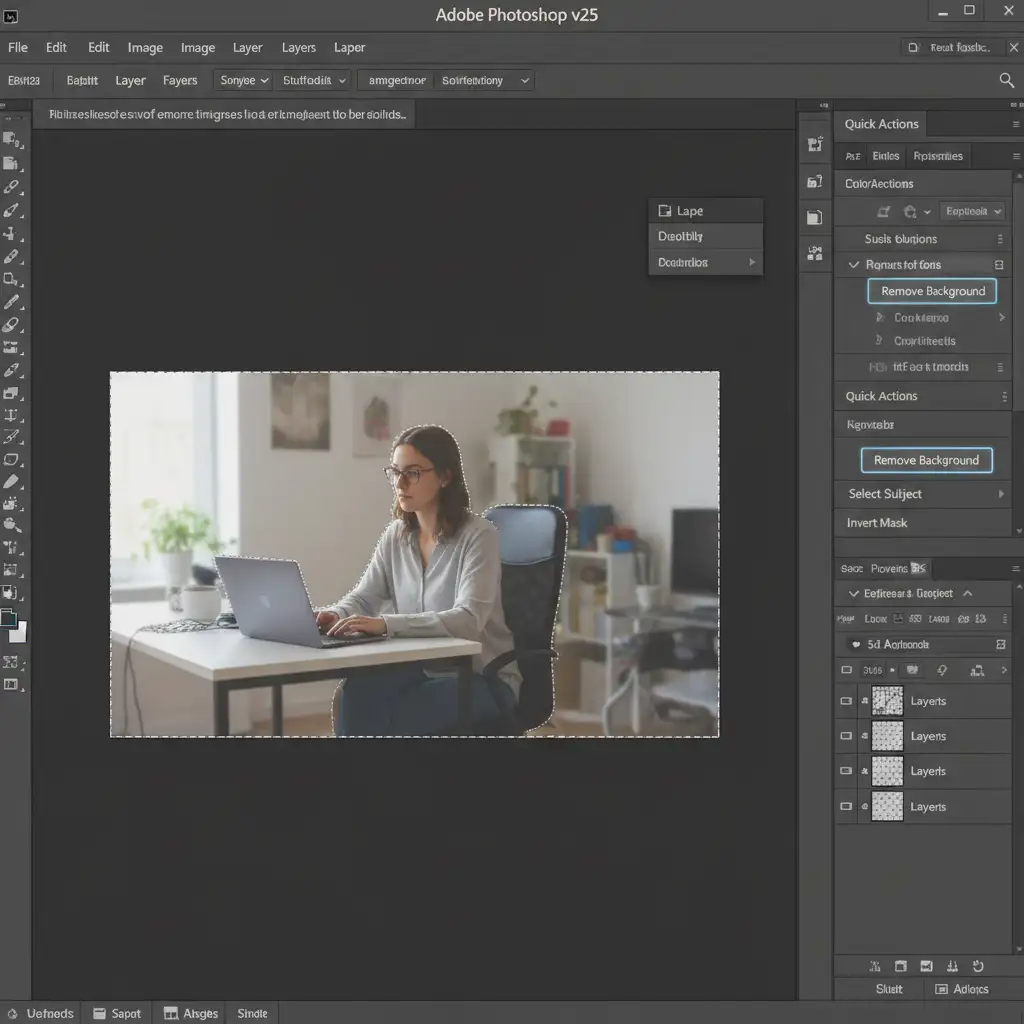The image size is (1024, 1024).
Task: Expand the Select Subject submenu arrow
Action: (1001, 494)
